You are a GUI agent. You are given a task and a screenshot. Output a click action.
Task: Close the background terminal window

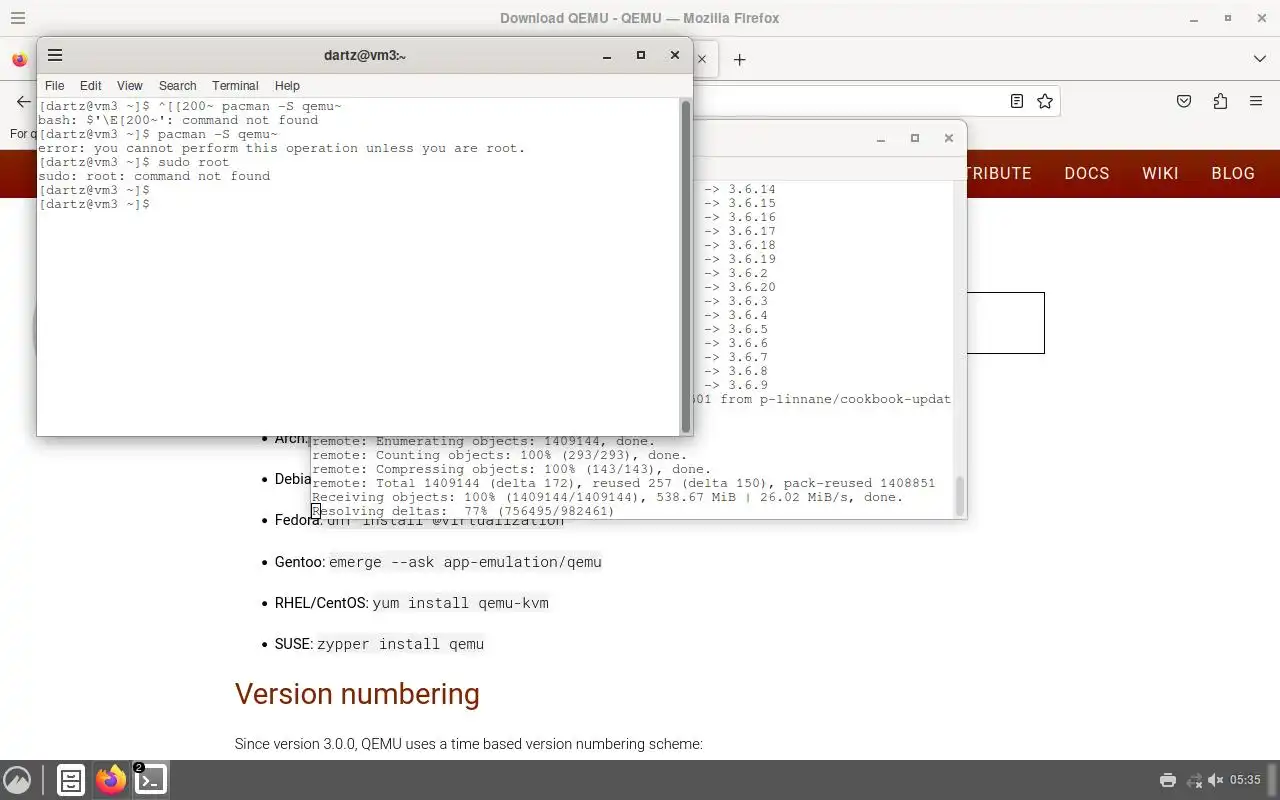pyautogui.click(x=948, y=139)
